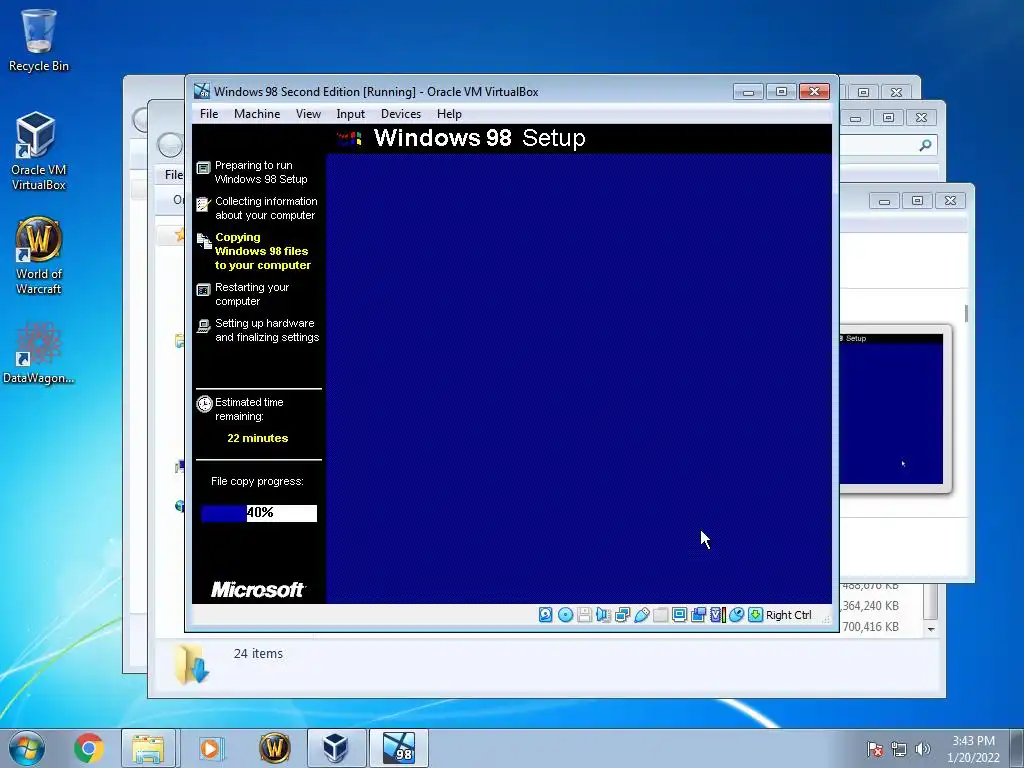Open the Input menu
Image resolution: width=1024 pixels, height=768 pixels.
351,114
